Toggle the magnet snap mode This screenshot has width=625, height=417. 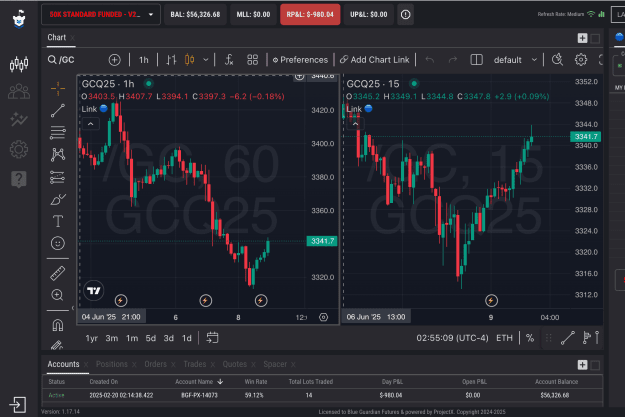[x=58, y=325]
